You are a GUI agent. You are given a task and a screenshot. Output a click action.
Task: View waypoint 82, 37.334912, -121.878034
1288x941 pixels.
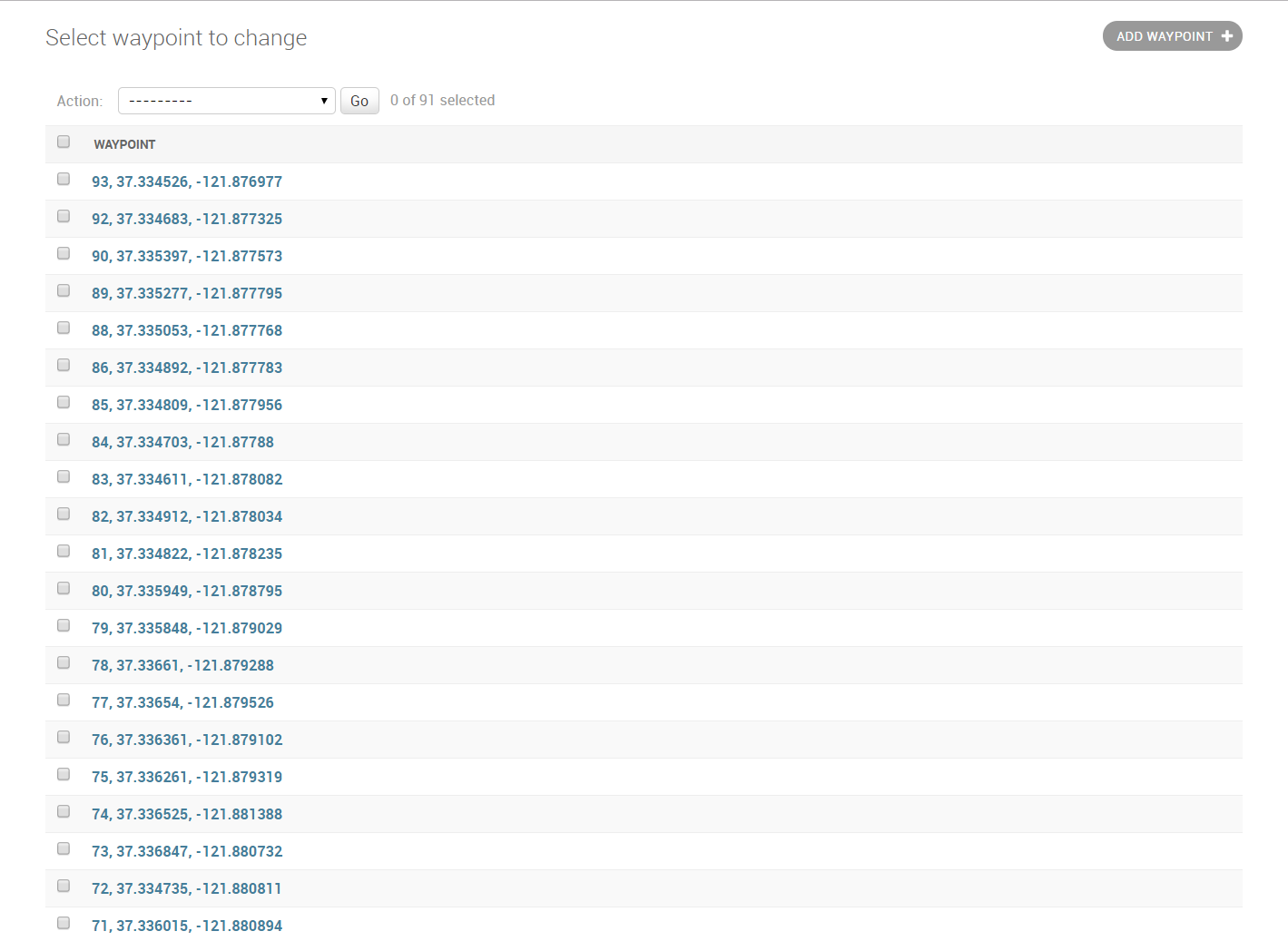click(187, 516)
